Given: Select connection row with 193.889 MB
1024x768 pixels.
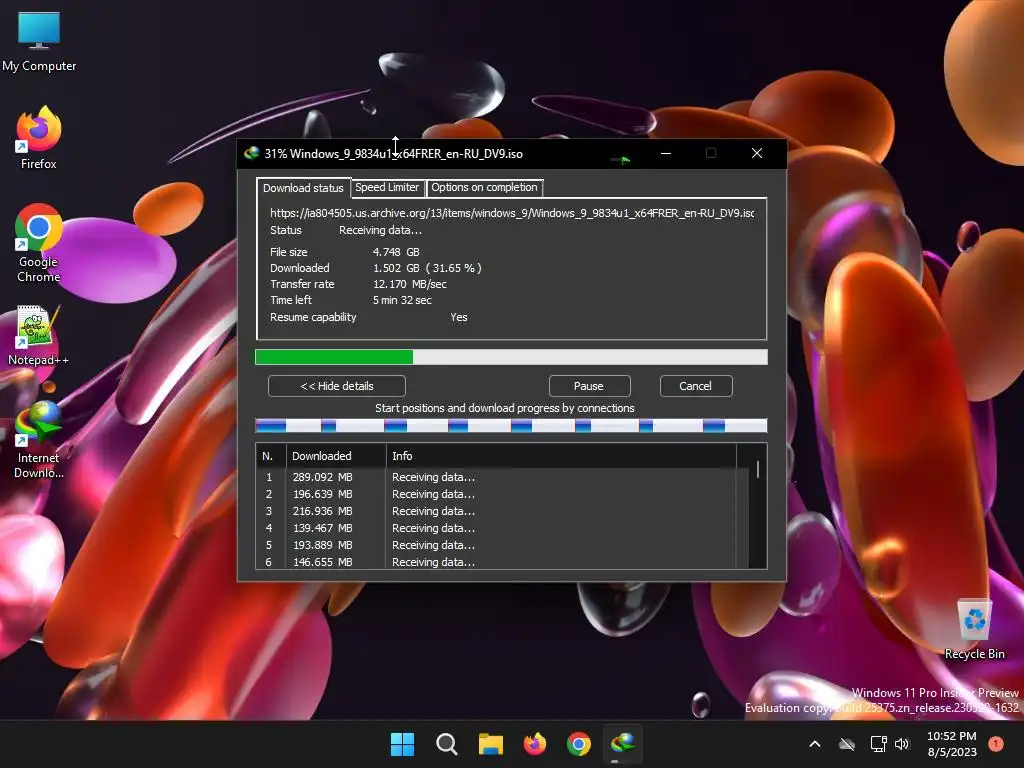Looking at the screenshot, I should (496, 545).
